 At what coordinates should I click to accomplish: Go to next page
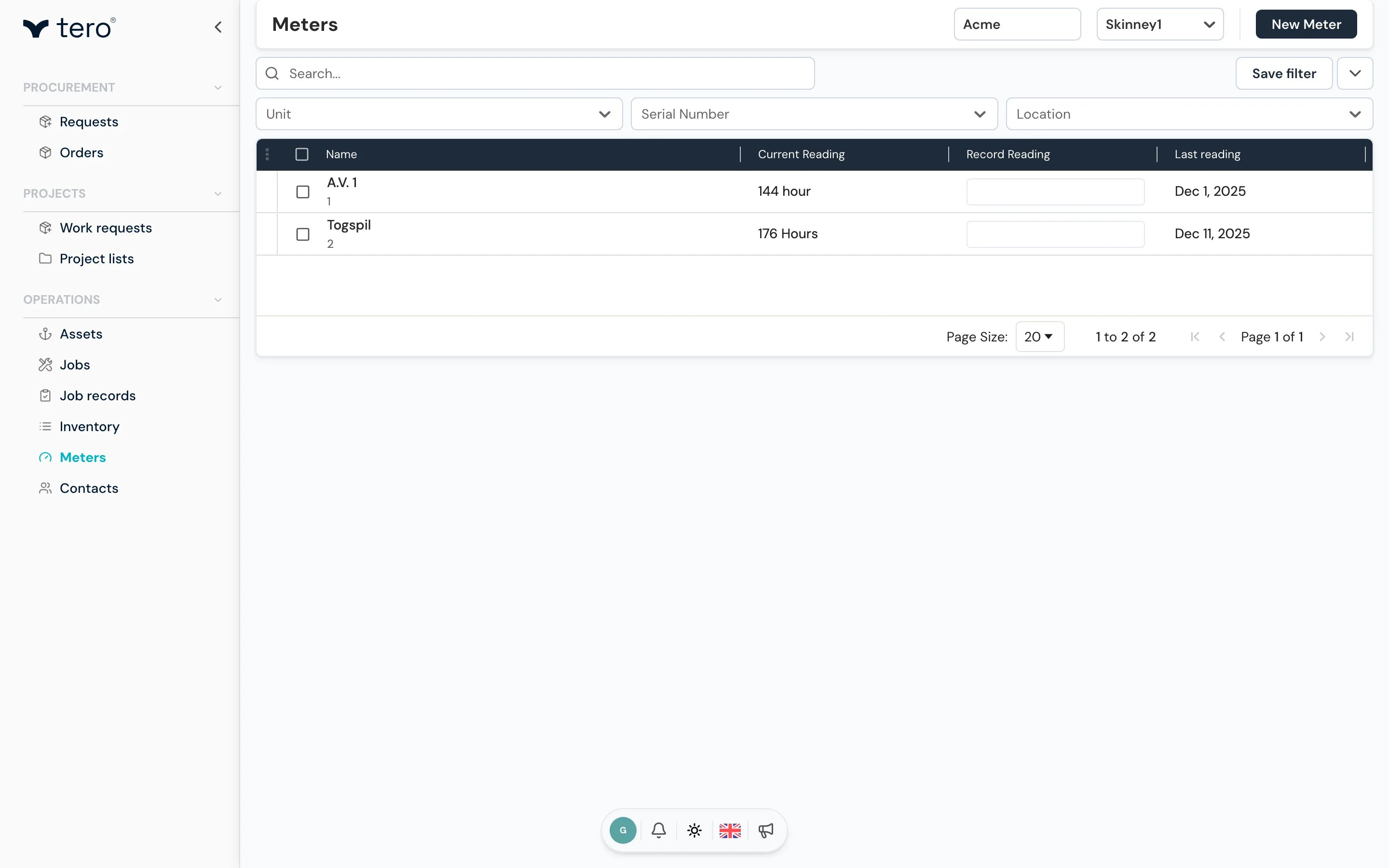pyautogui.click(x=1322, y=337)
